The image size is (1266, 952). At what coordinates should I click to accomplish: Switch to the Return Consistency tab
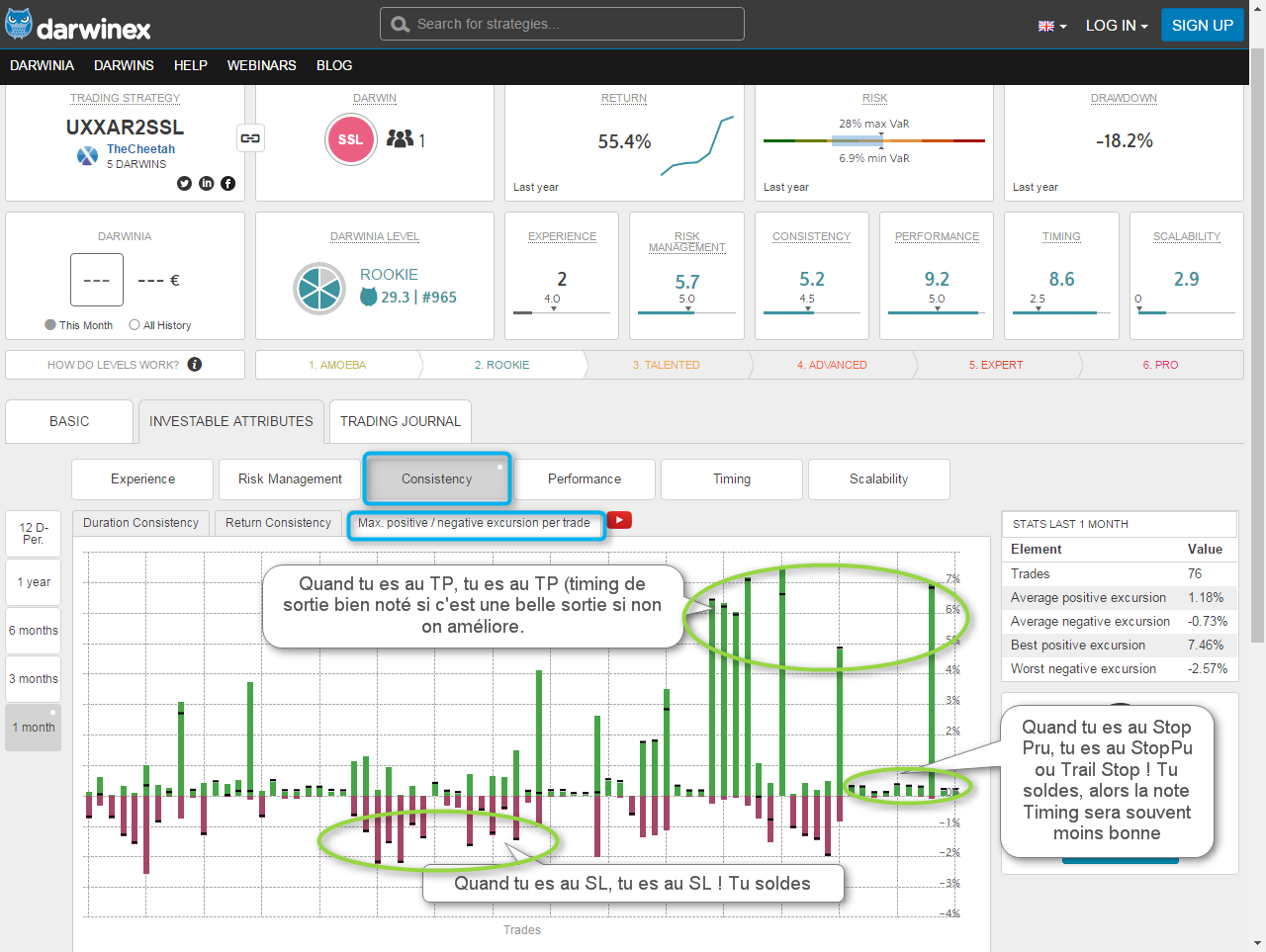[x=278, y=523]
